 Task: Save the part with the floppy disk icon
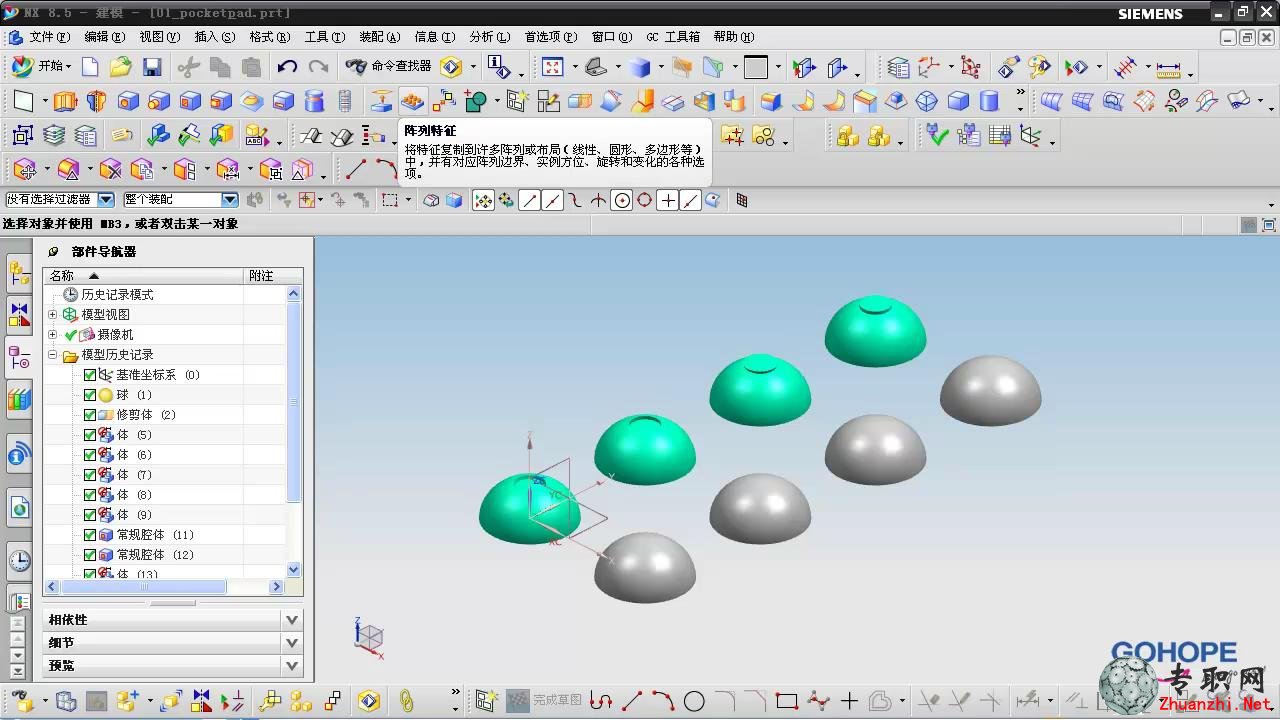(152, 67)
